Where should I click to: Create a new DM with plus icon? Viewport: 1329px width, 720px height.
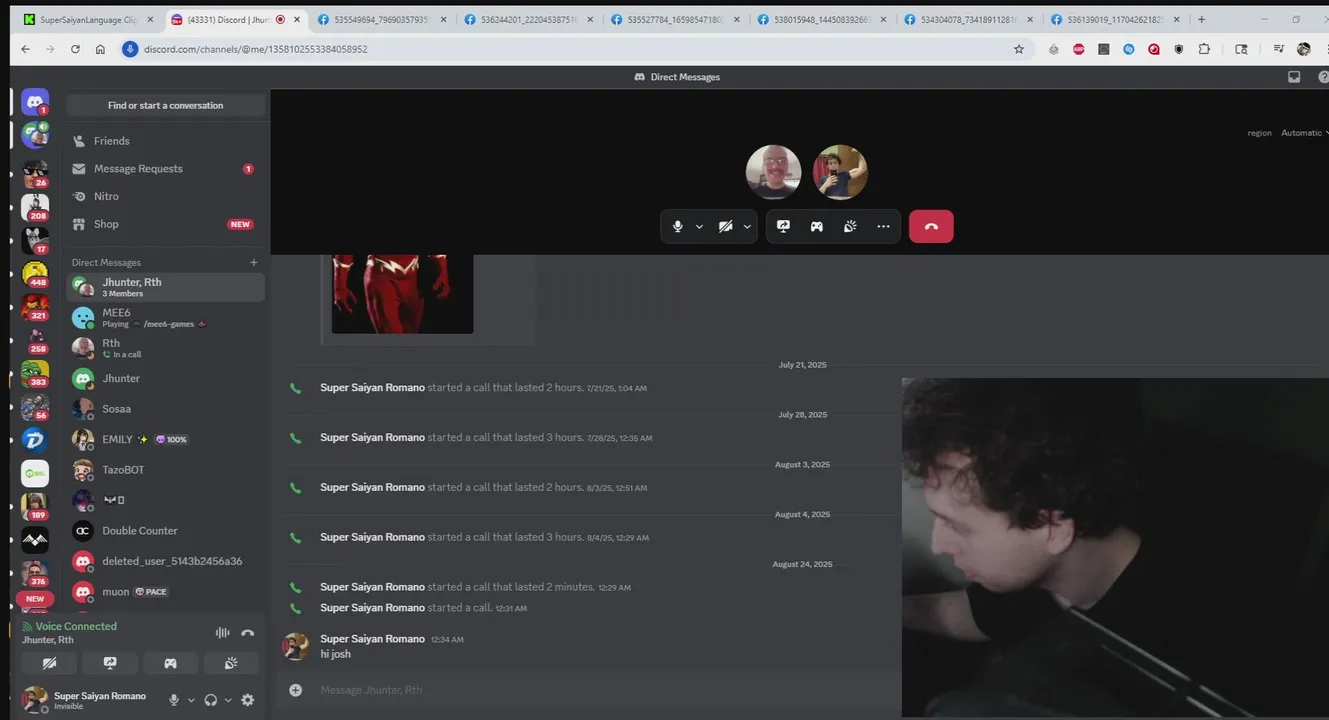tap(254, 262)
